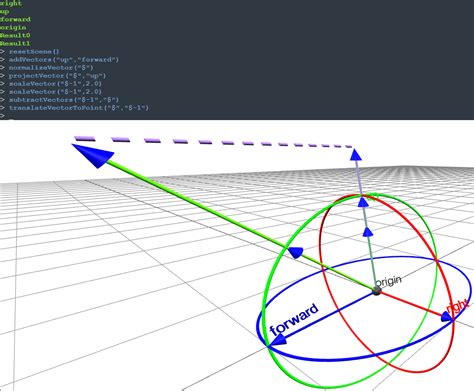Click the addVectors("up","forward") command line
Viewport: 474px width, 391px height.
point(64,60)
